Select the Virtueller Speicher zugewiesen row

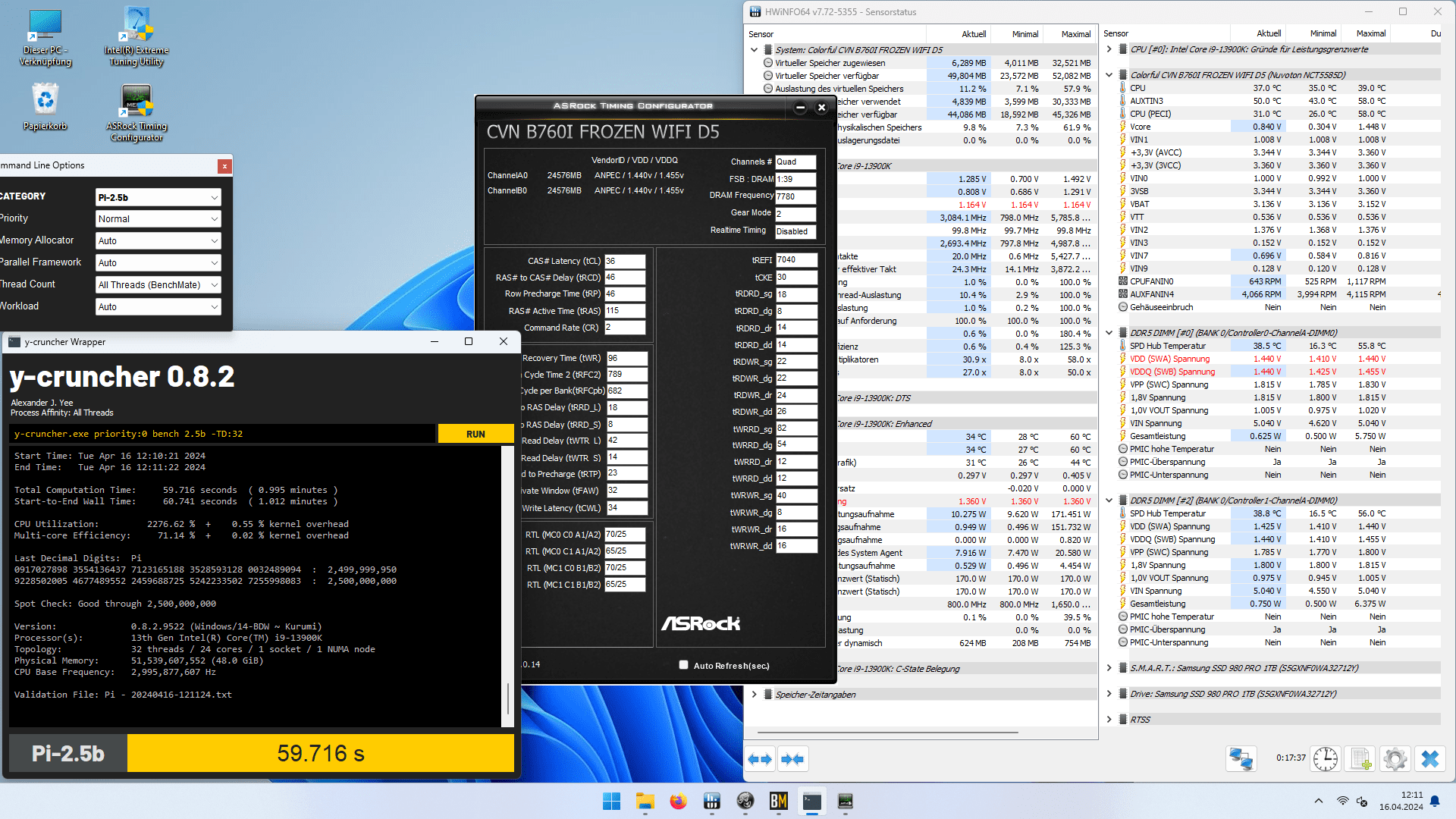pos(928,63)
